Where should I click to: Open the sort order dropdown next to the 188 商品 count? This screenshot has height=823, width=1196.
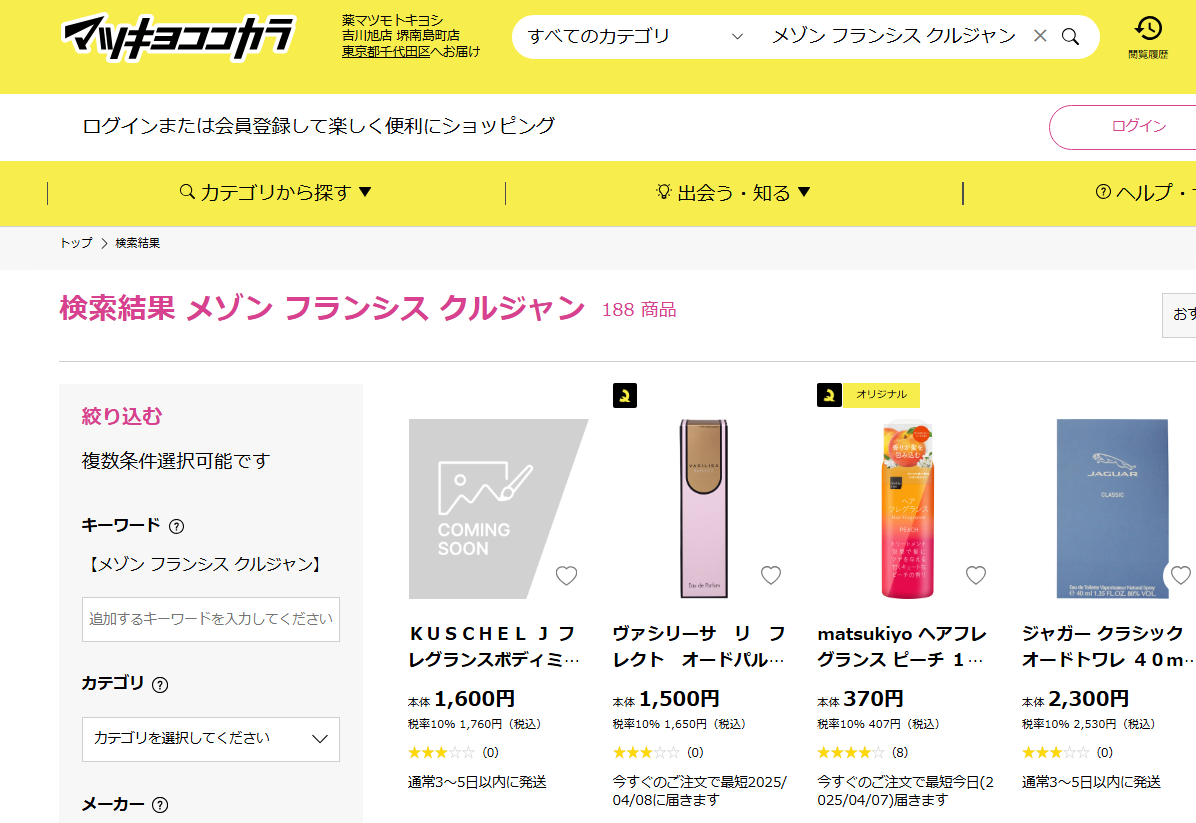click(x=1178, y=315)
